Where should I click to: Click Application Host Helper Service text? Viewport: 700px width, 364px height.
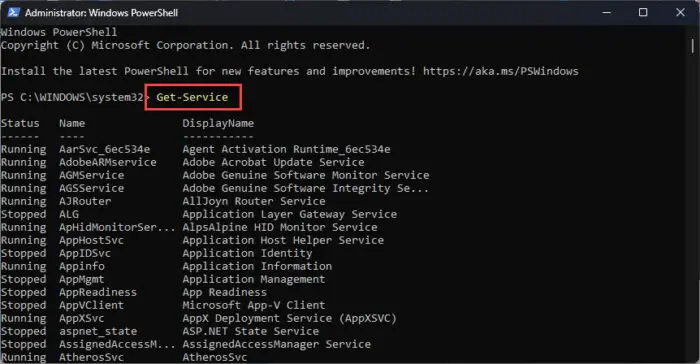coord(283,240)
